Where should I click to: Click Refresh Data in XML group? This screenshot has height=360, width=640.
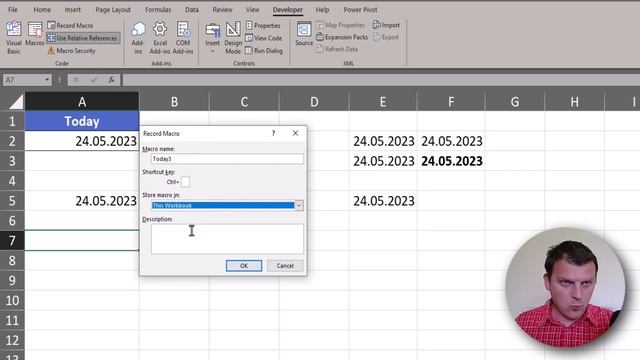pos(337,49)
